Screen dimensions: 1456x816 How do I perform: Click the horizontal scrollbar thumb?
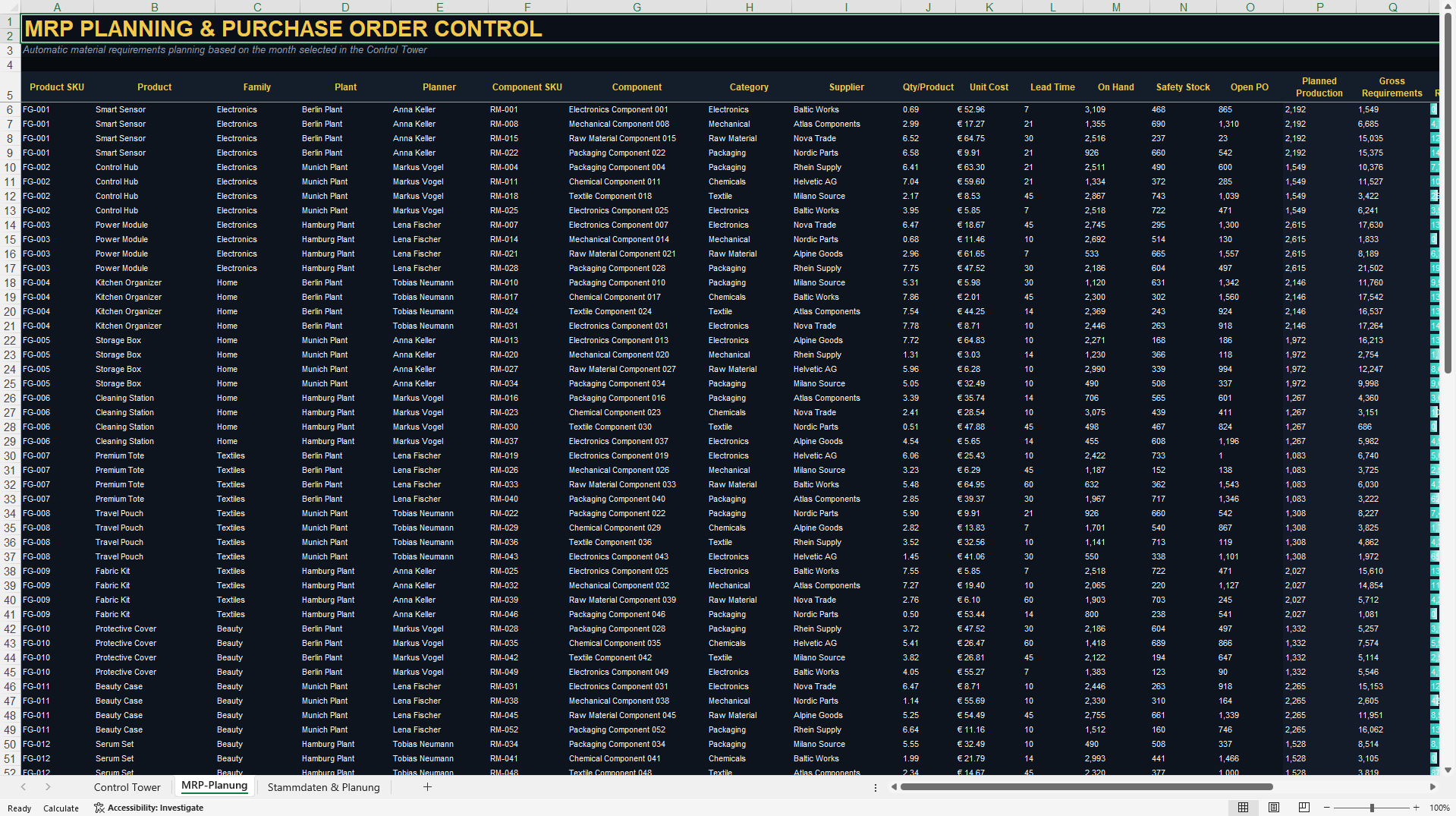pyautogui.click(x=1086, y=787)
